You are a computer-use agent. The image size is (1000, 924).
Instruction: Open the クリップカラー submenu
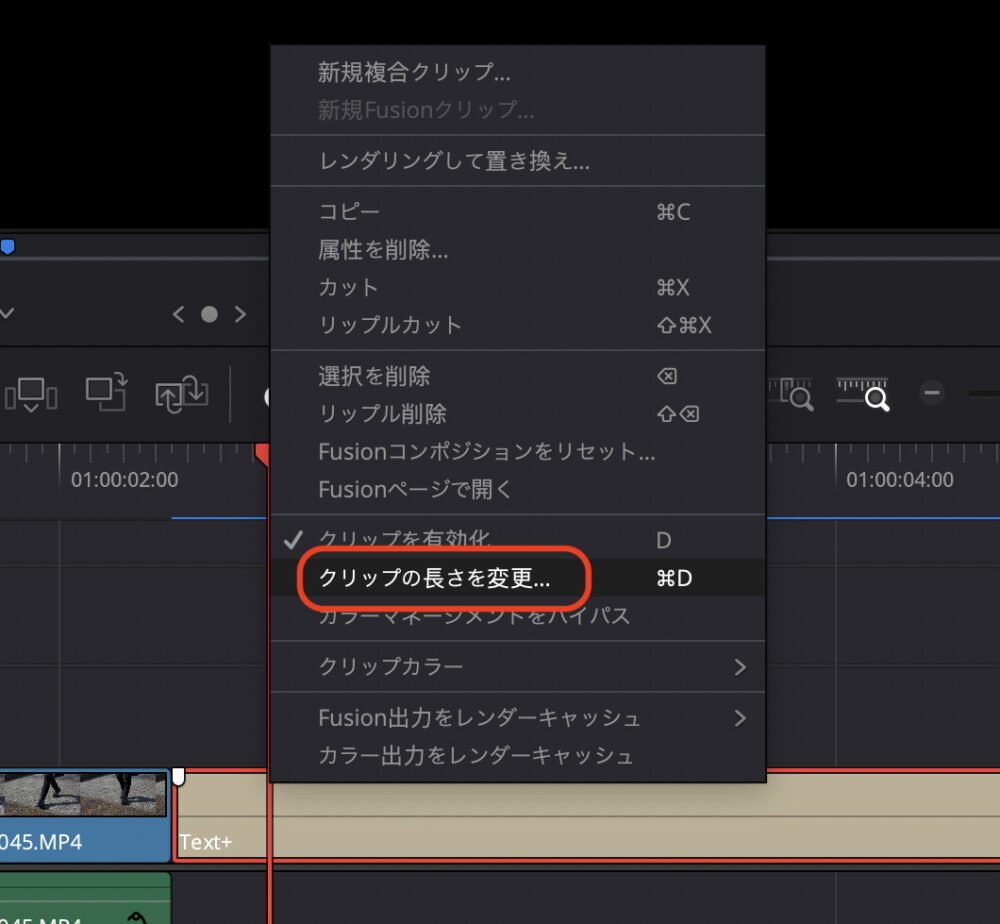[x=400, y=667]
